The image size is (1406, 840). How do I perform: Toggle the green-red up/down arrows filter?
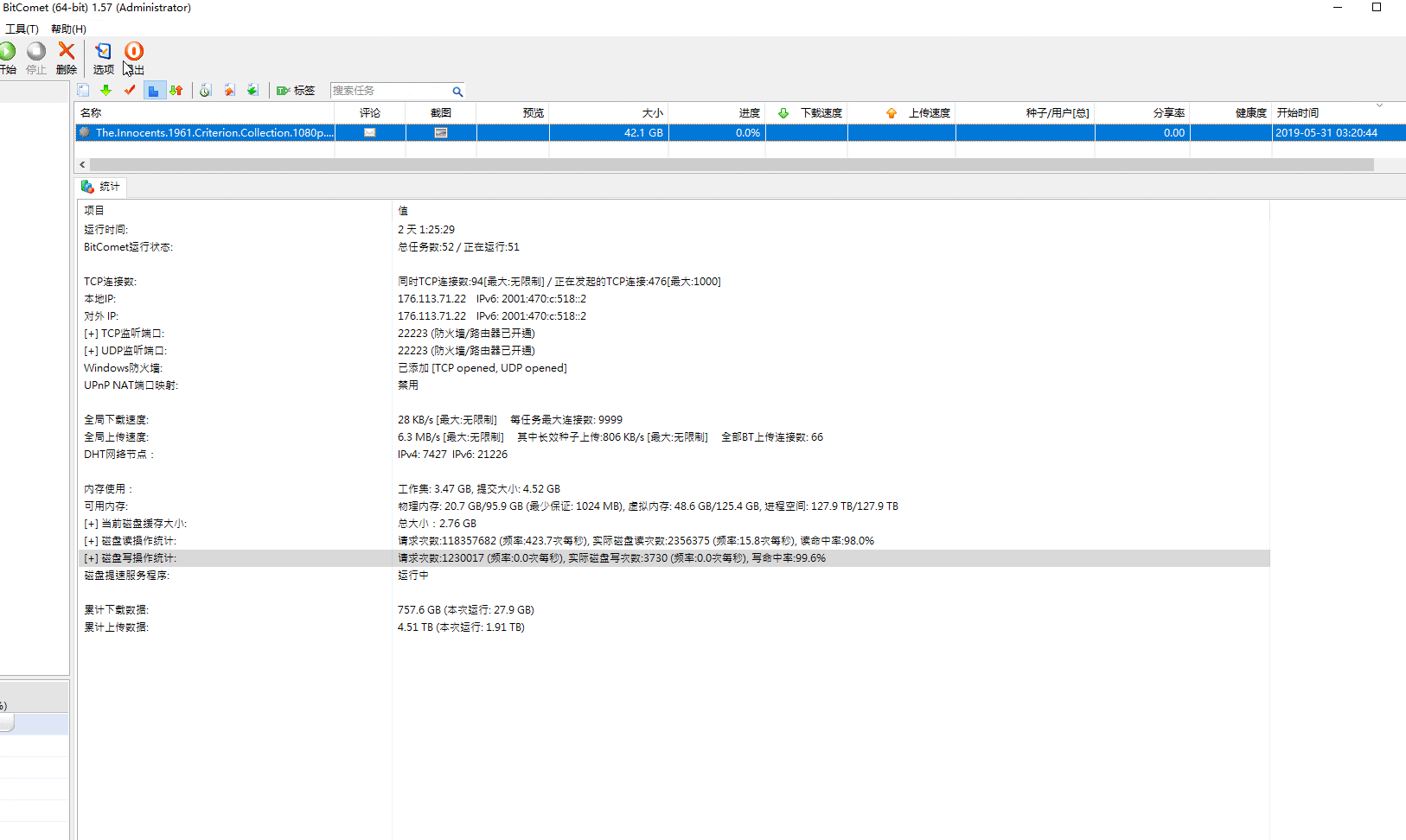176,91
